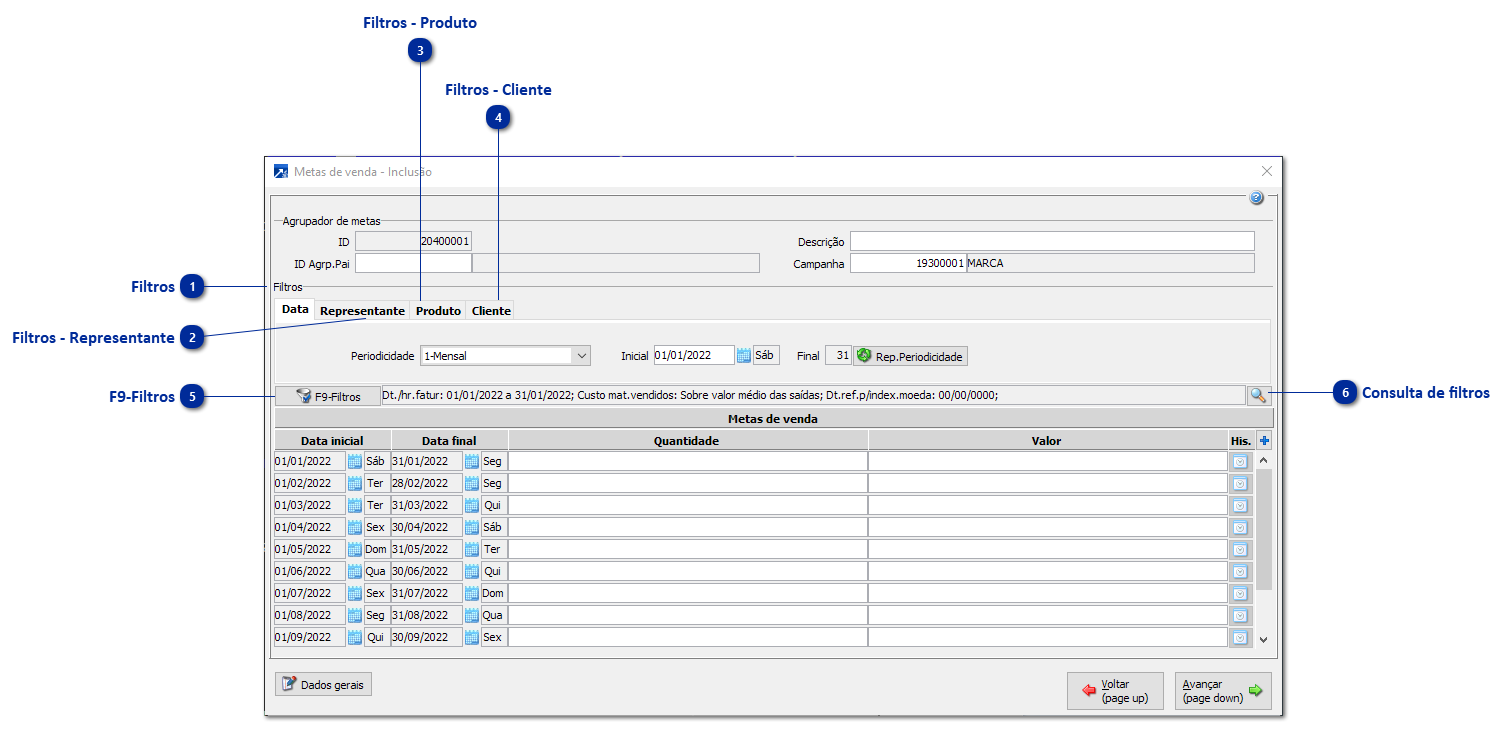
Task: Click the Inicial date field
Action: pos(694,355)
